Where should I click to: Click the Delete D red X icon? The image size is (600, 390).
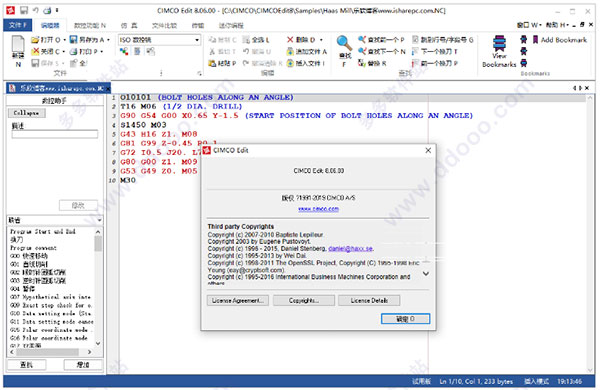coord(290,40)
